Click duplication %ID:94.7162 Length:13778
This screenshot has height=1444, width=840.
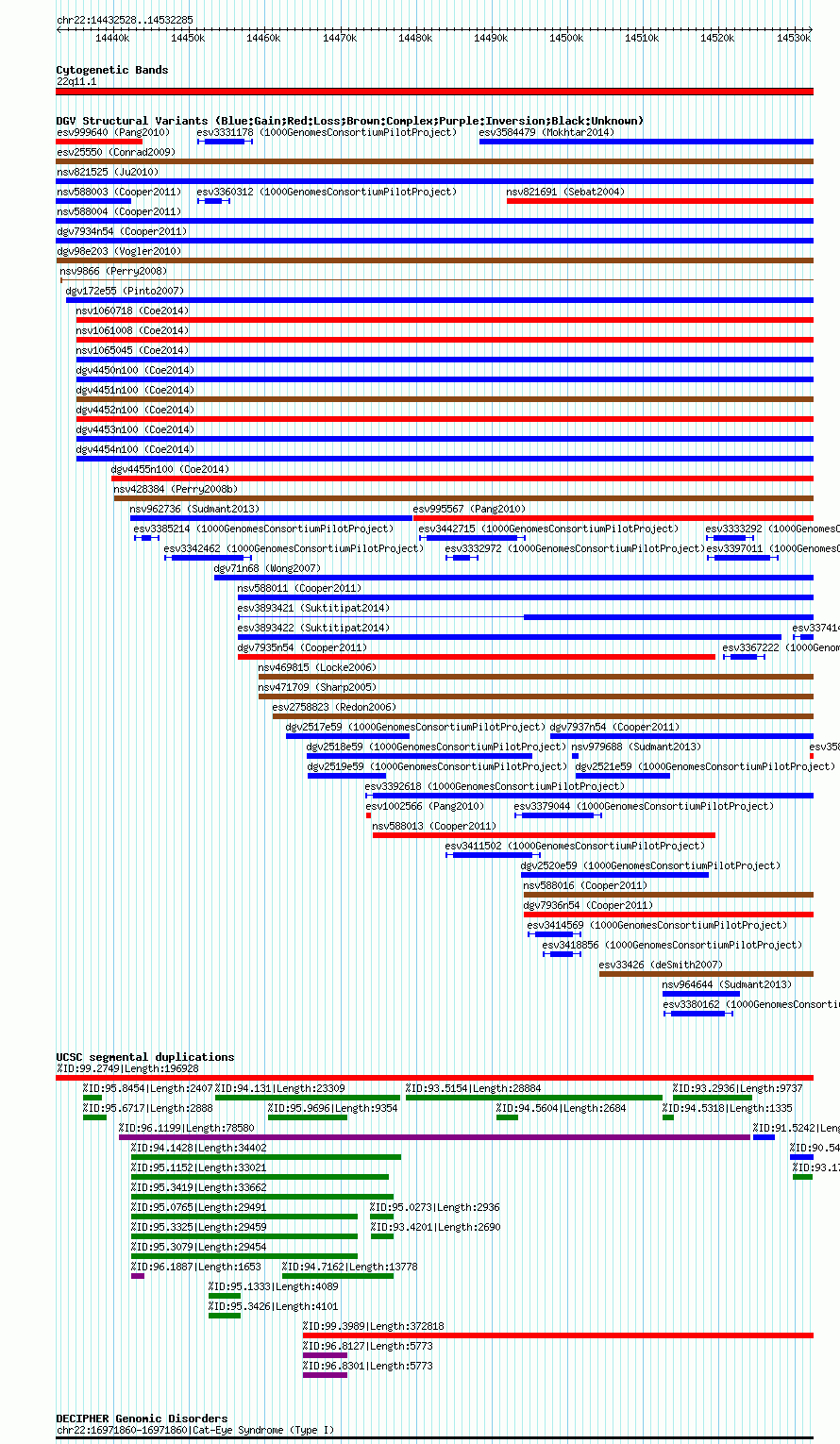[338, 1276]
